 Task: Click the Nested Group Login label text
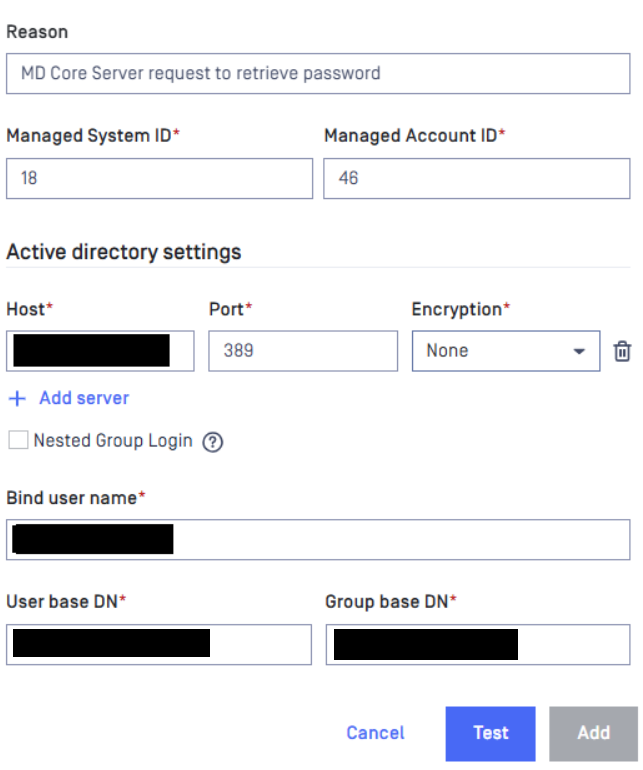[x=113, y=441]
